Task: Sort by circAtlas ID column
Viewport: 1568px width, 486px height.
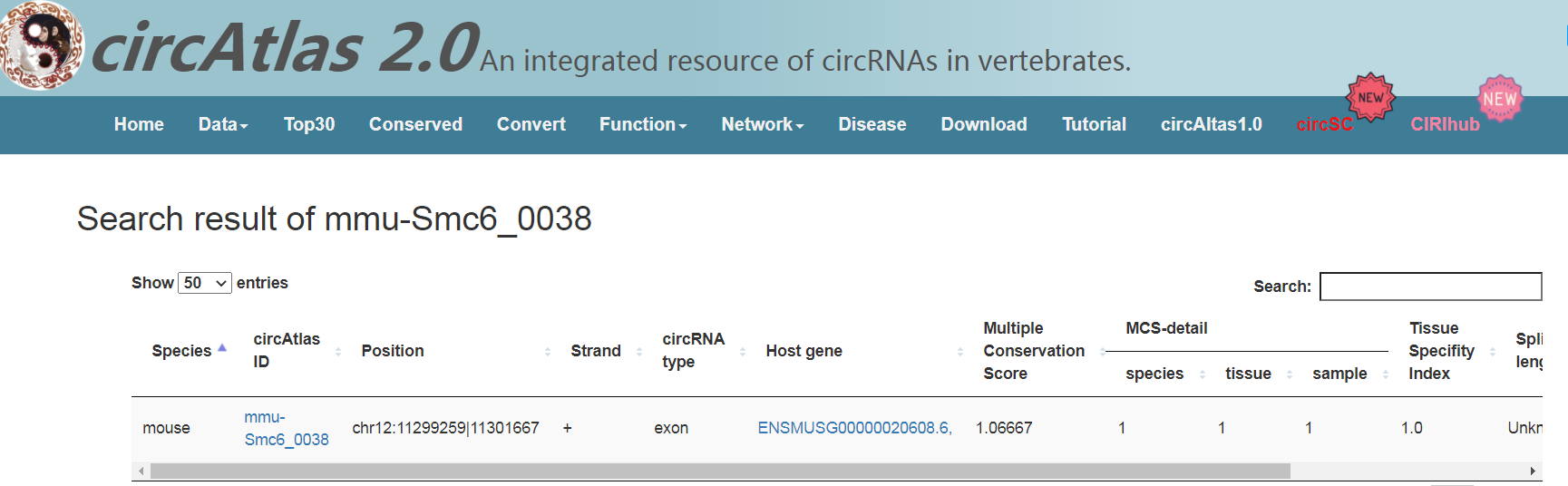Action: (338, 351)
